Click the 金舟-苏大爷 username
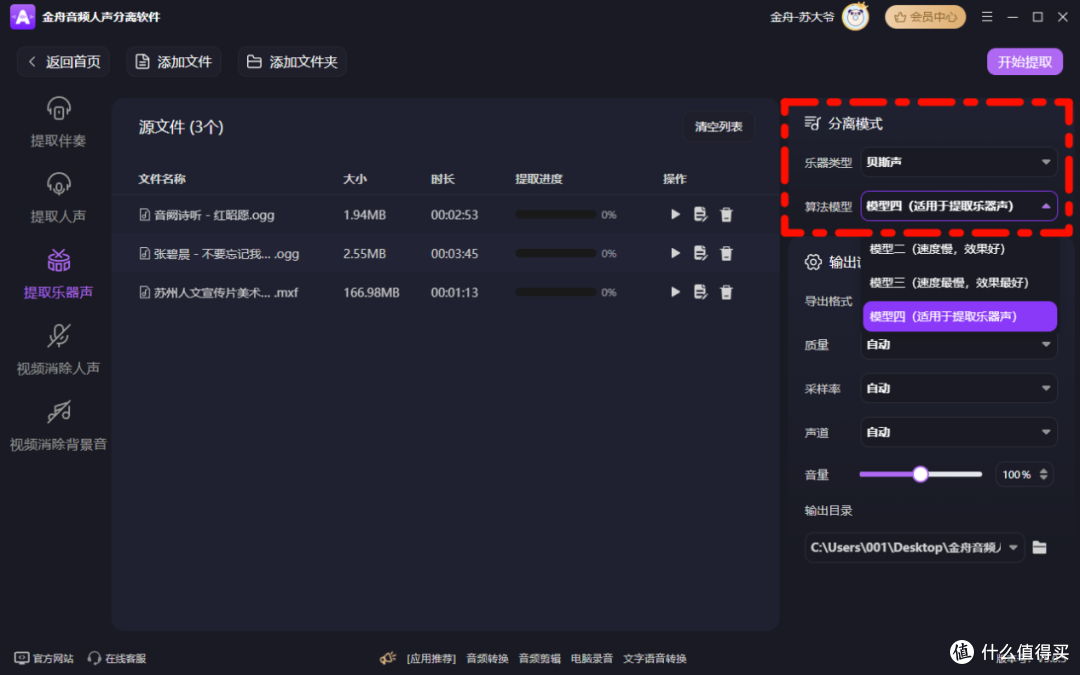 [x=802, y=17]
